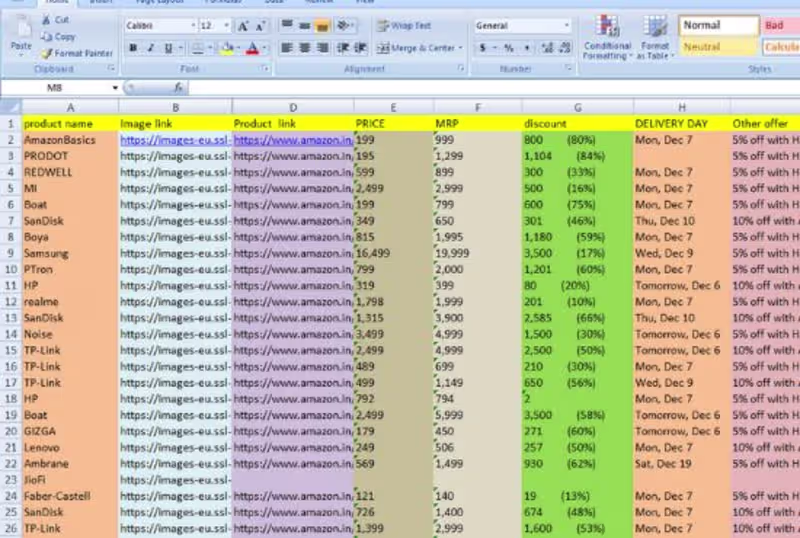This screenshot has height=538, width=800.
Task: Apply the Neutral cell style
Action: tap(719, 46)
